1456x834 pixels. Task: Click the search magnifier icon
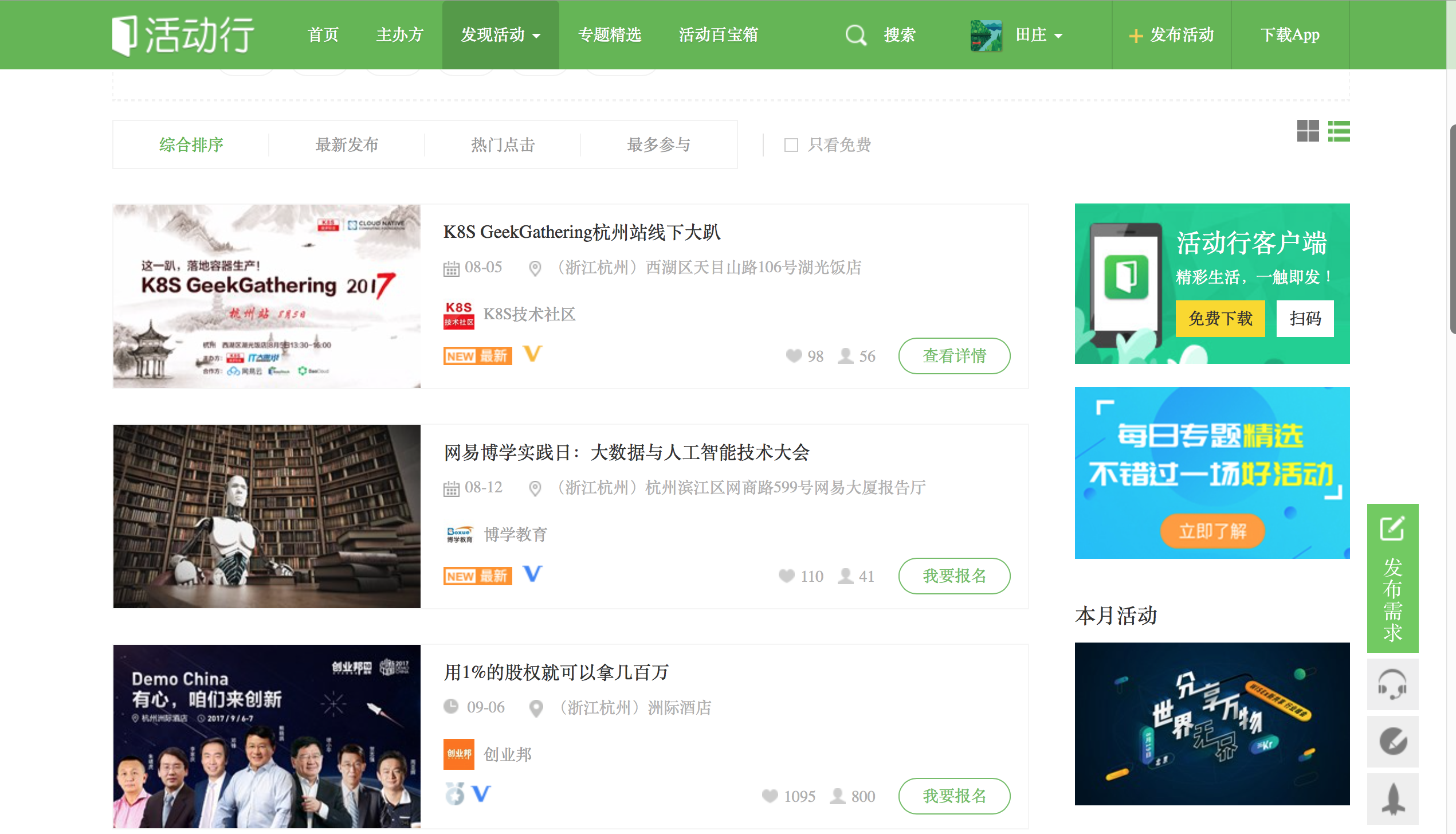(855, 35)
